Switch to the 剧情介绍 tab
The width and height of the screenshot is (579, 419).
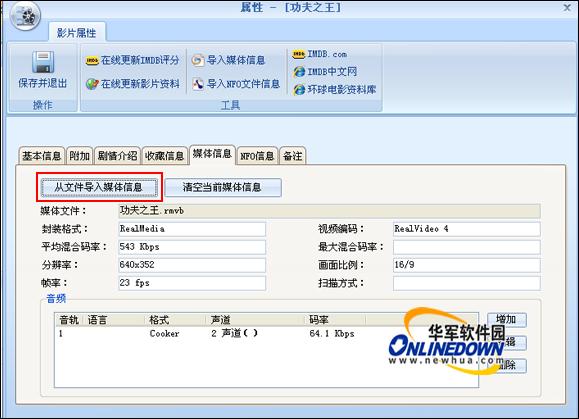(x=117, y=156)
